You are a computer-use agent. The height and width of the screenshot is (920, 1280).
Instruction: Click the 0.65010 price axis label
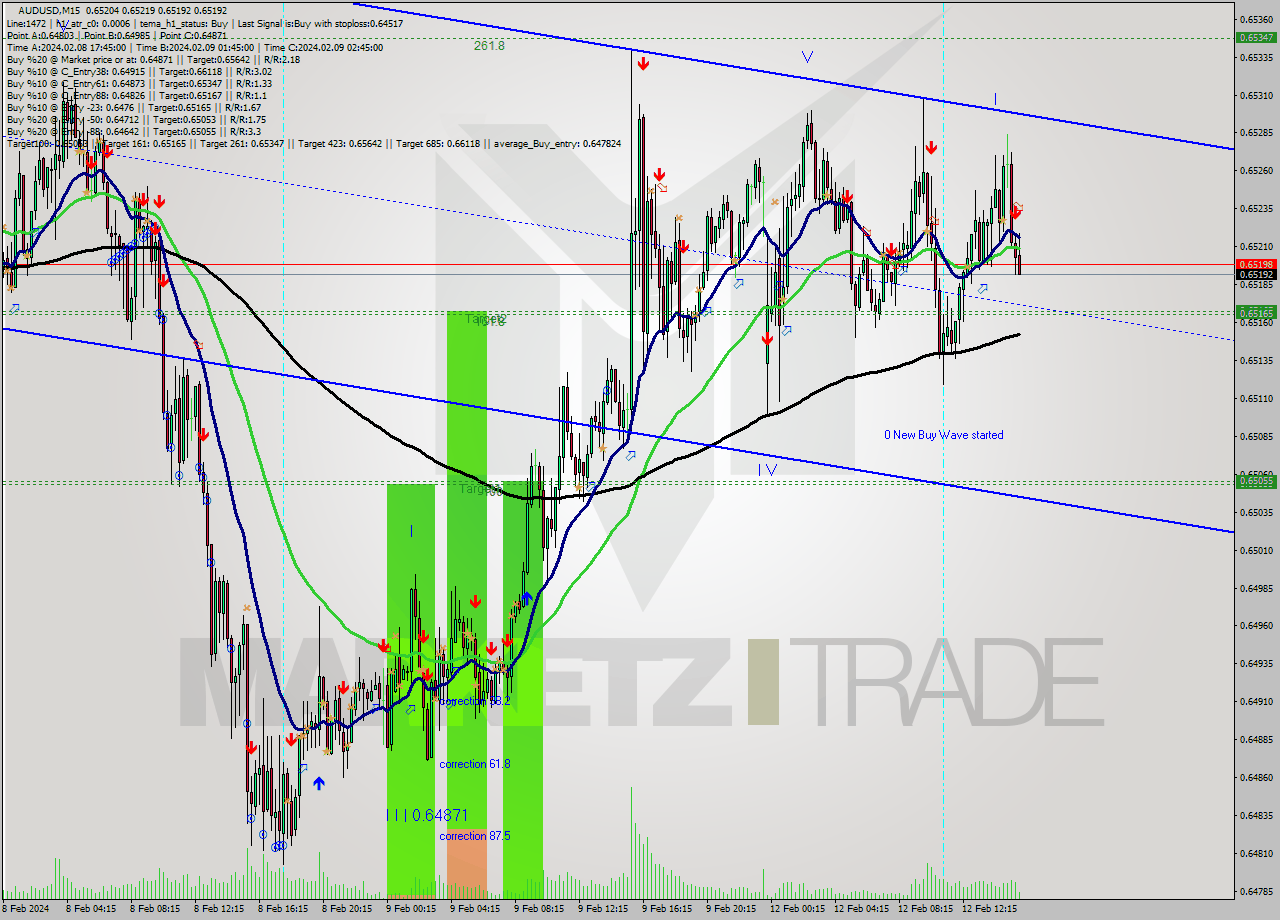[1257, 550]
